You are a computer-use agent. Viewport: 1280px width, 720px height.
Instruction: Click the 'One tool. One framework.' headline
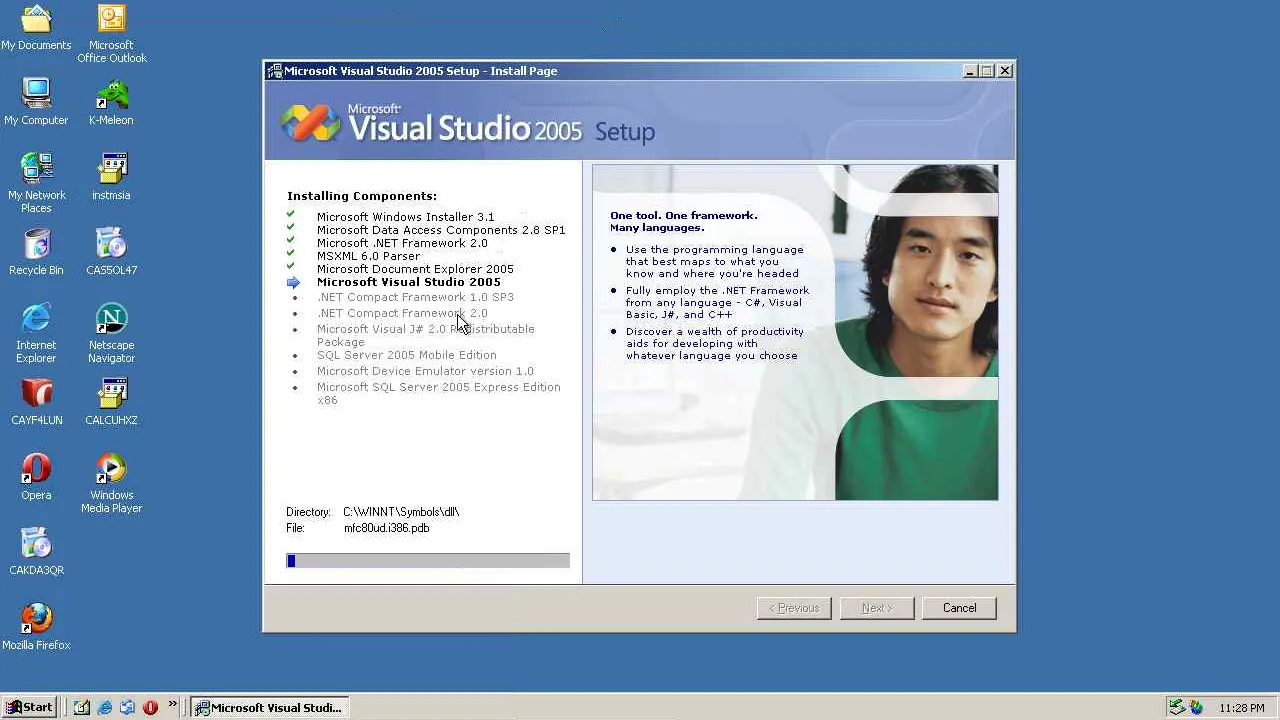(684, 215)
